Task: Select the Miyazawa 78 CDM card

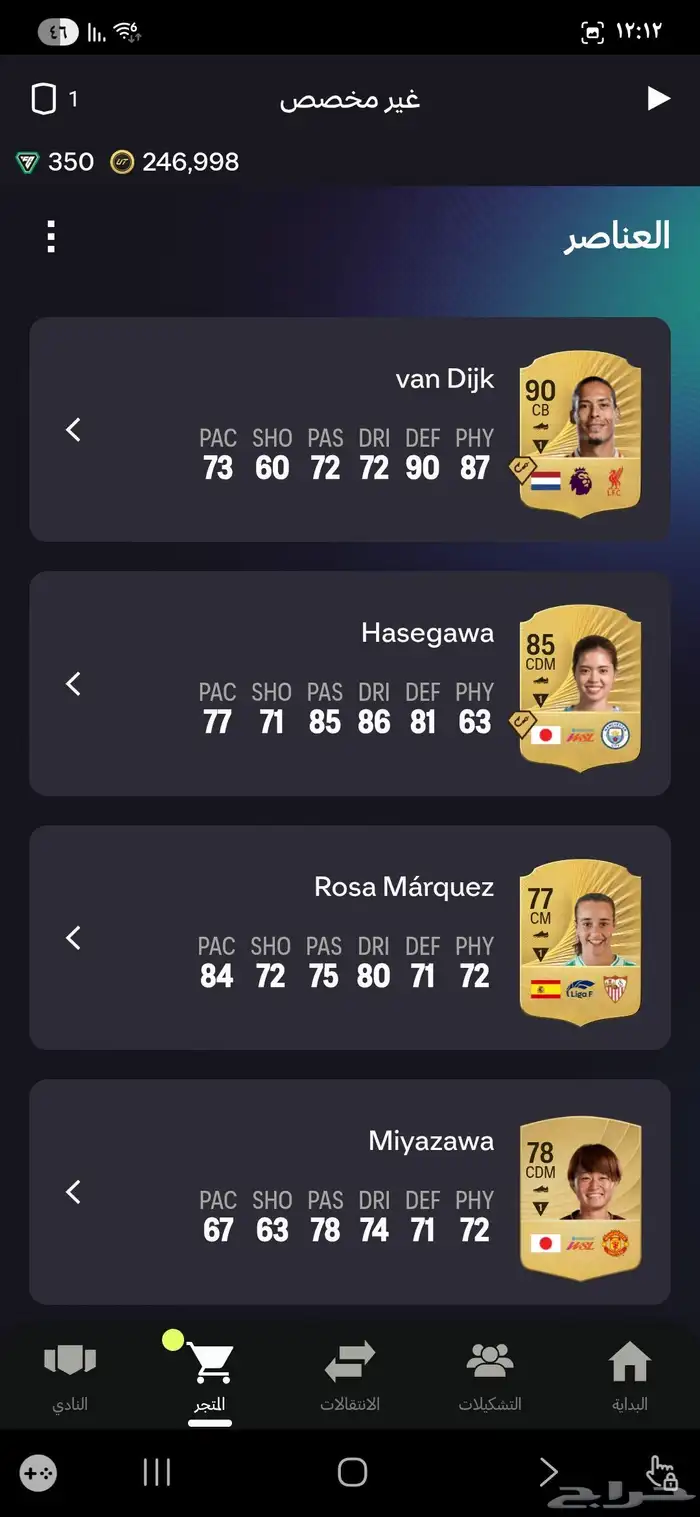Action: pos(580,1196)
